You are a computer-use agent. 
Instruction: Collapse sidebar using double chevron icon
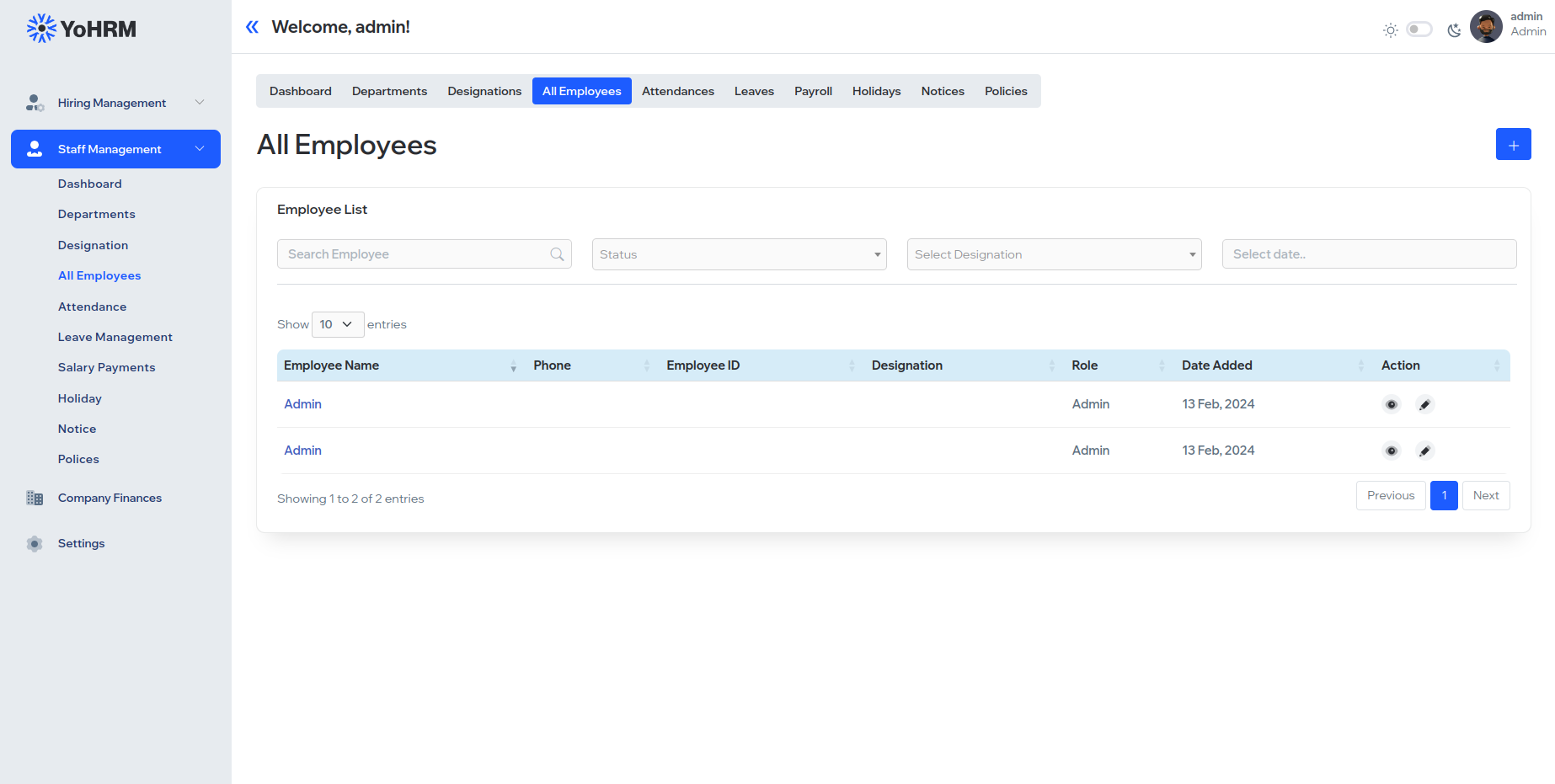(x=252, y=27)
